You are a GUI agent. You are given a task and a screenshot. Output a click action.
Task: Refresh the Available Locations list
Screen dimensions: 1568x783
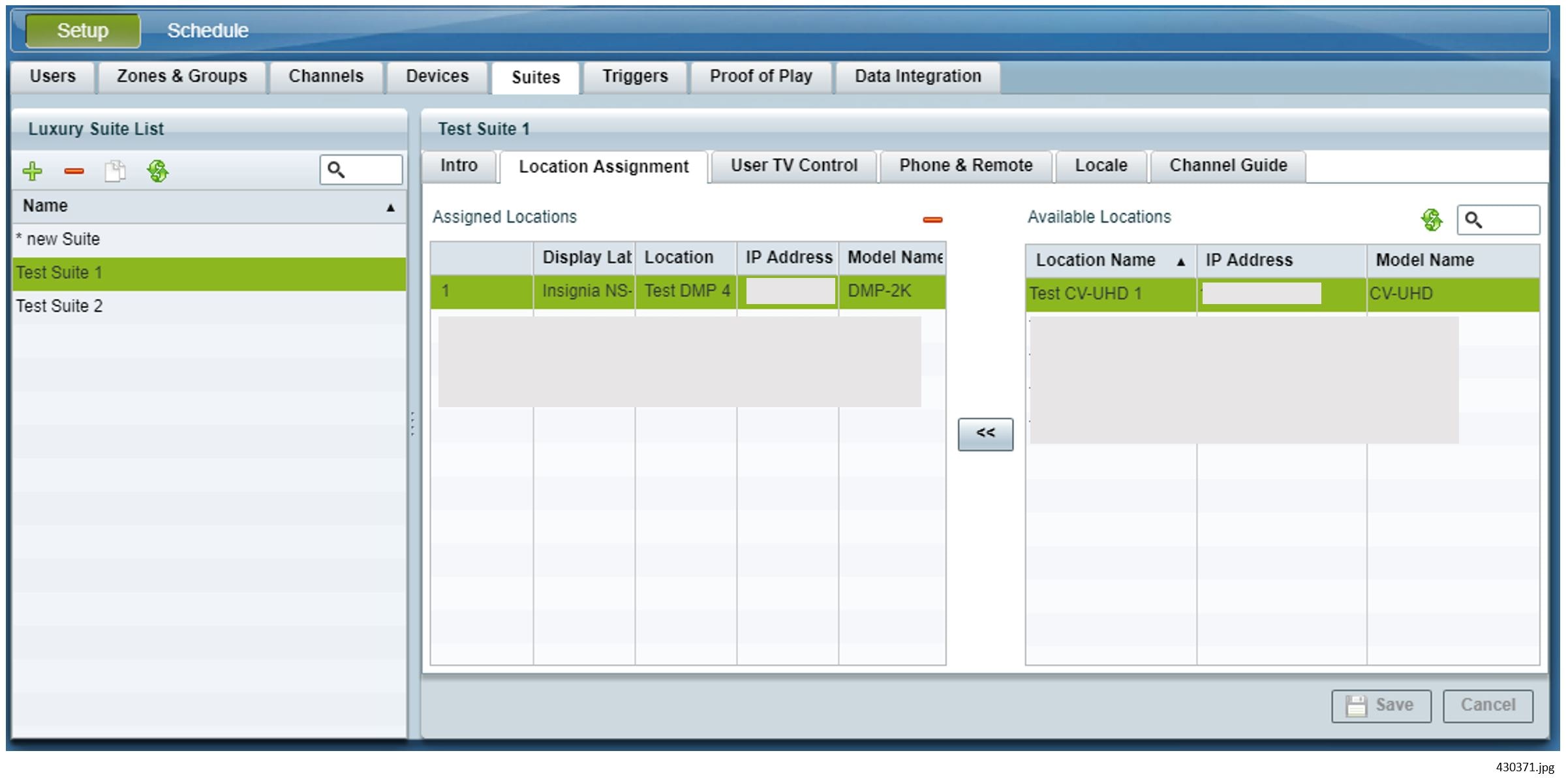(x=1432, y=220)
